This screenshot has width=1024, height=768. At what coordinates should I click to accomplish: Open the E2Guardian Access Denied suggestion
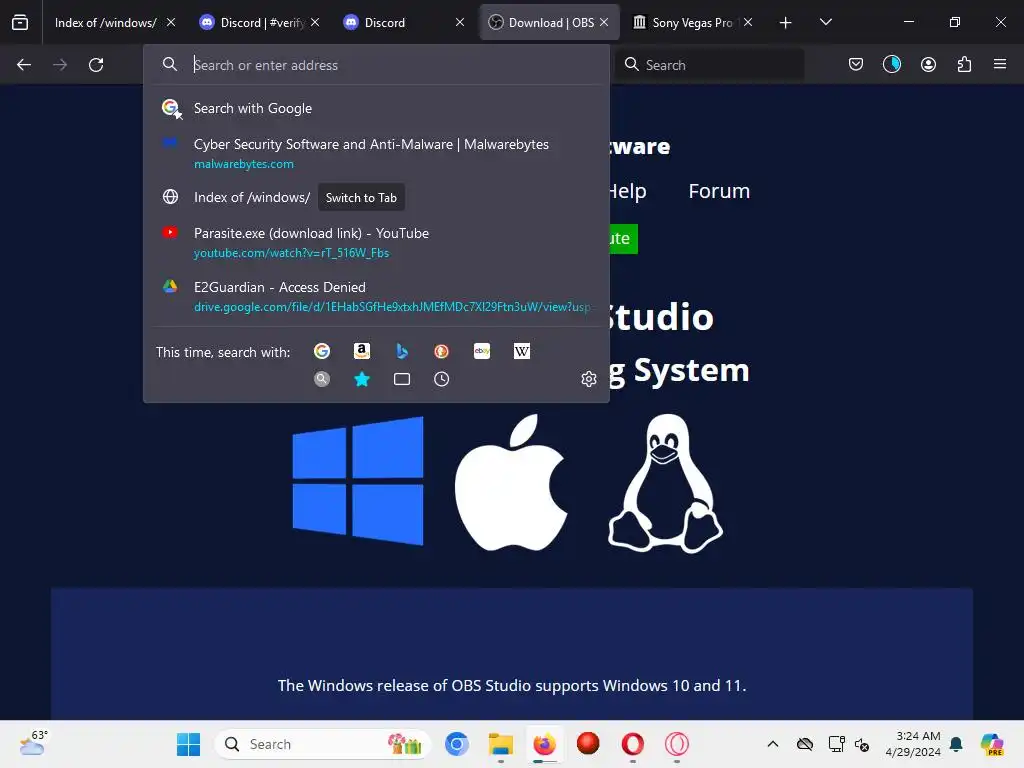tap(376, 296)
